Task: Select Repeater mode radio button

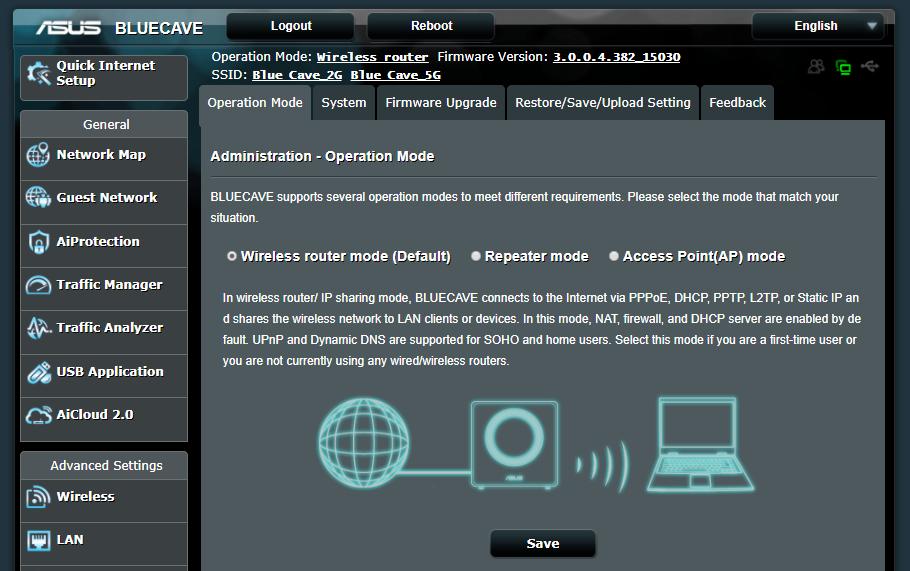Action: [476, 256]
